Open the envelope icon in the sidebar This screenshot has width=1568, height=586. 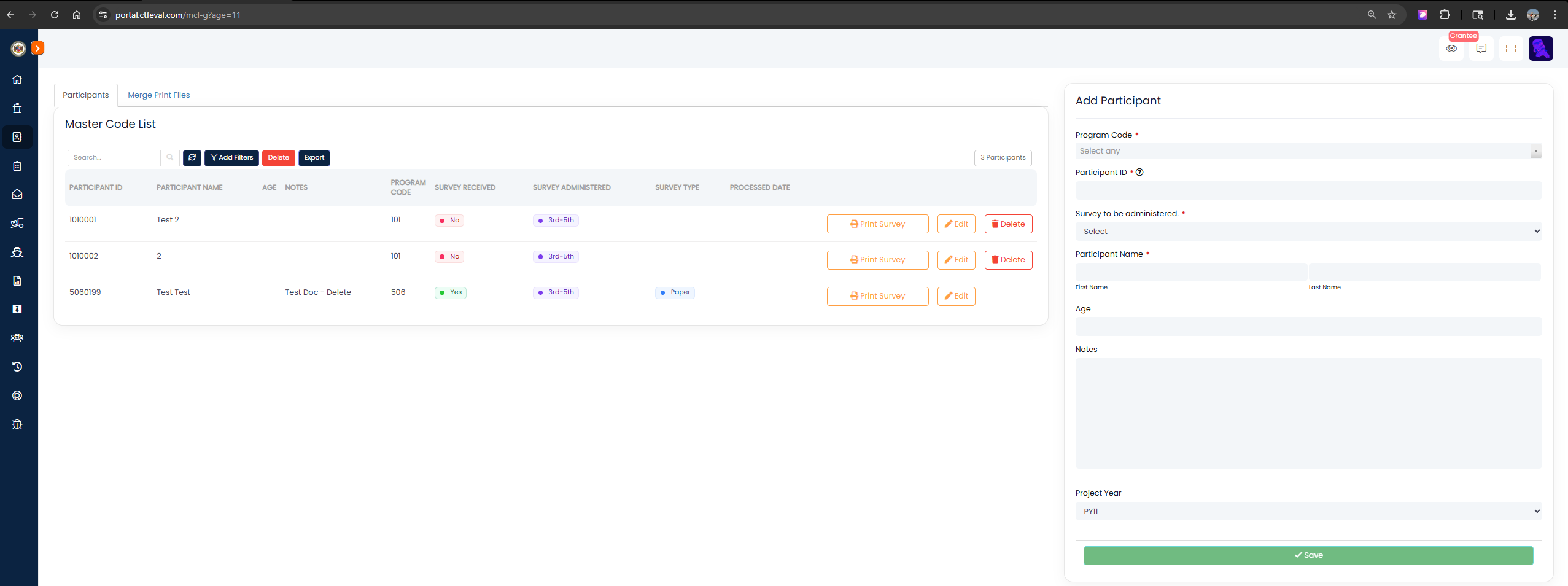pos(17,195)
